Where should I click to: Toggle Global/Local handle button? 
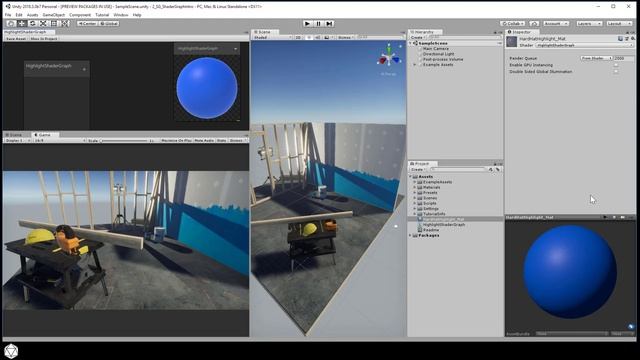click(x=109, y=24)
